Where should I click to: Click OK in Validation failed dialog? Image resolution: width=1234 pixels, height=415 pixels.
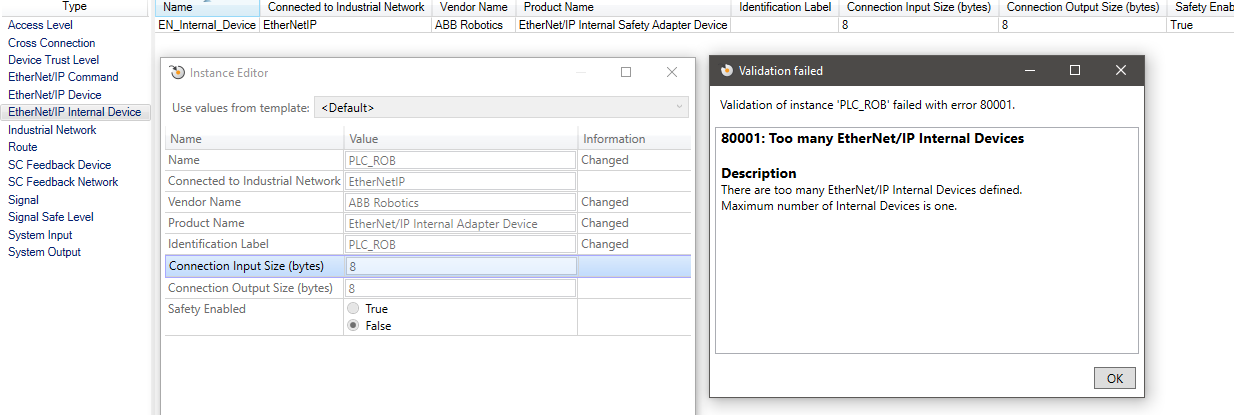(x=1114, y=379)
